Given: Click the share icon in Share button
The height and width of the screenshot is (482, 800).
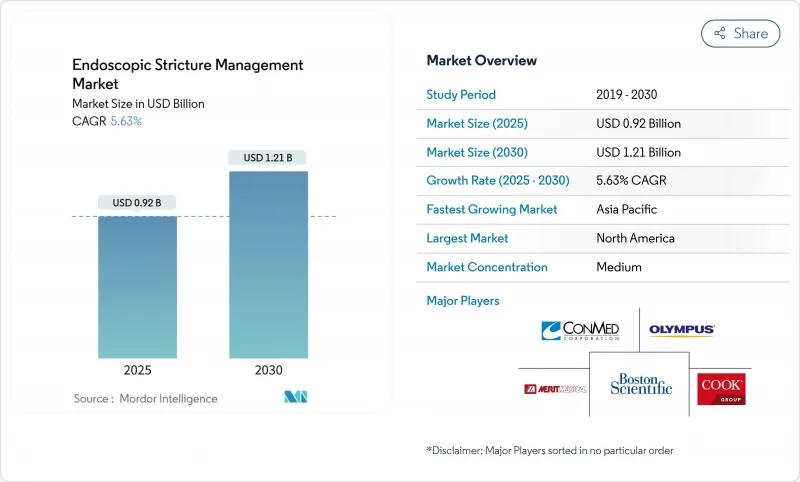Looking at the screenshot, I should tap(719, 33).
